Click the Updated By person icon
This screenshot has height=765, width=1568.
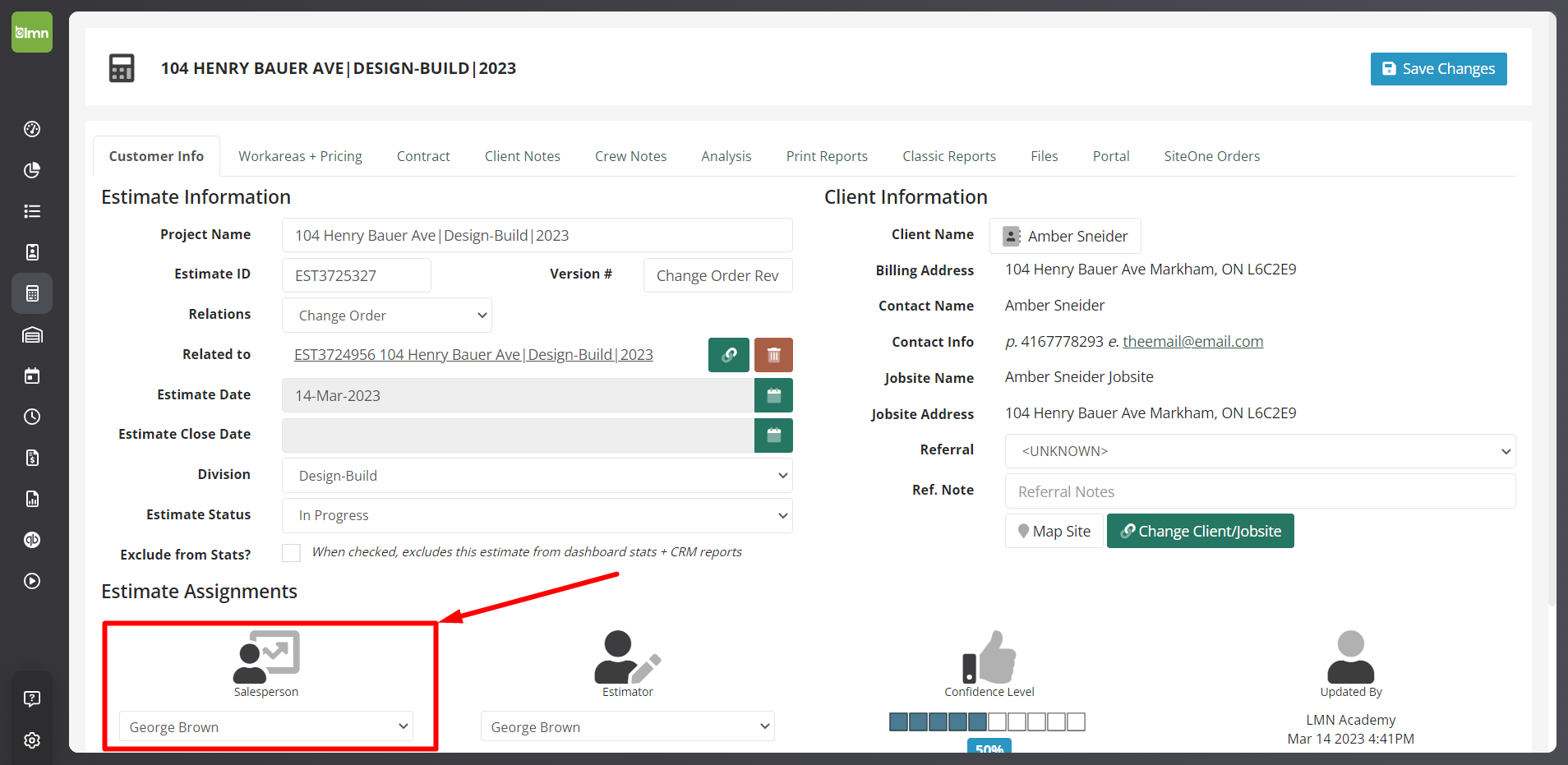point(1351,657)
